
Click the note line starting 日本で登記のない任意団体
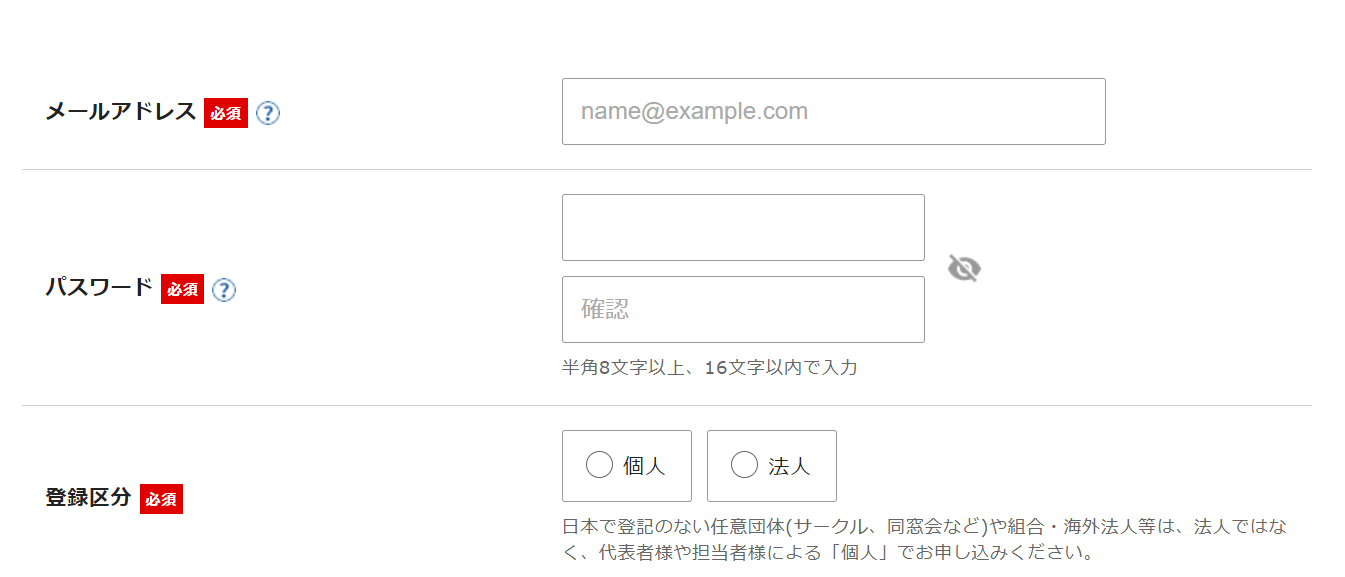coord(925,526)
